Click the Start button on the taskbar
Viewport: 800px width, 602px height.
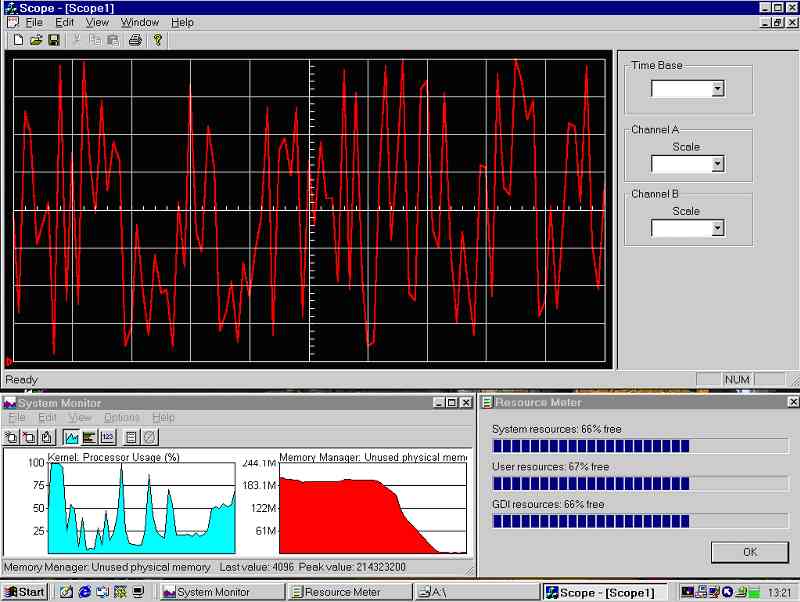pyautogui.click(x=25, y=592)
